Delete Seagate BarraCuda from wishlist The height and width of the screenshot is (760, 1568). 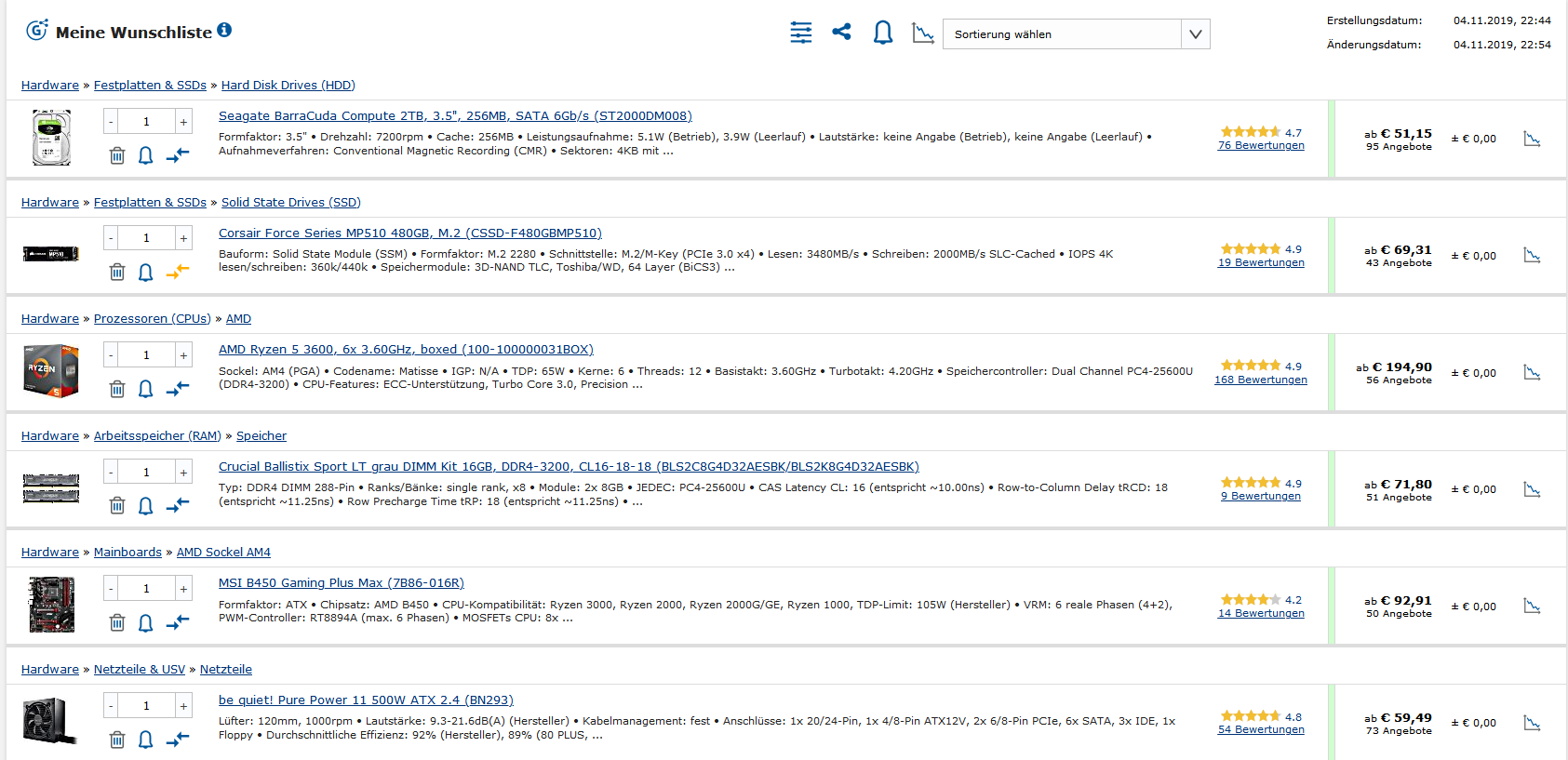coord(117,155)
